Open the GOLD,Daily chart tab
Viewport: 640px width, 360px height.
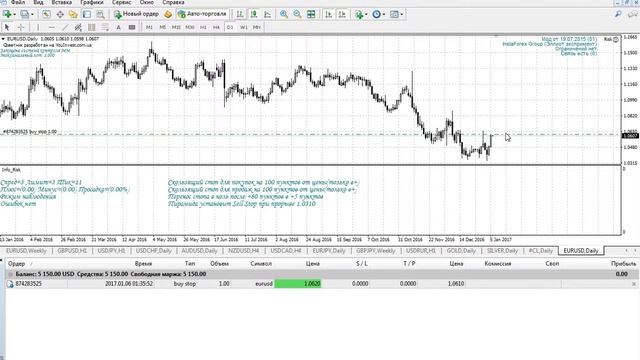pyautogui.click(x=461, y=251)
